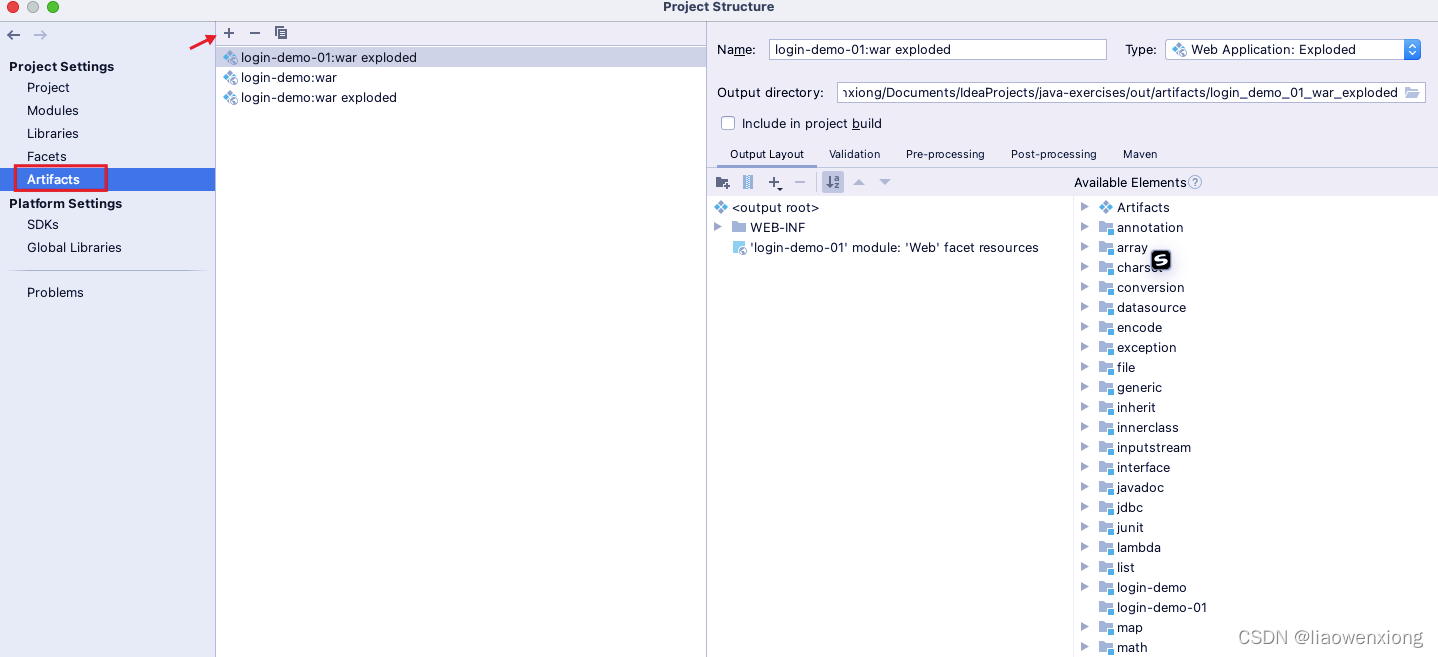The image size is (1438, 657).
Task: Select the javadoc module folder icon
Action: pyautogui.click(x=1106, y=487)
